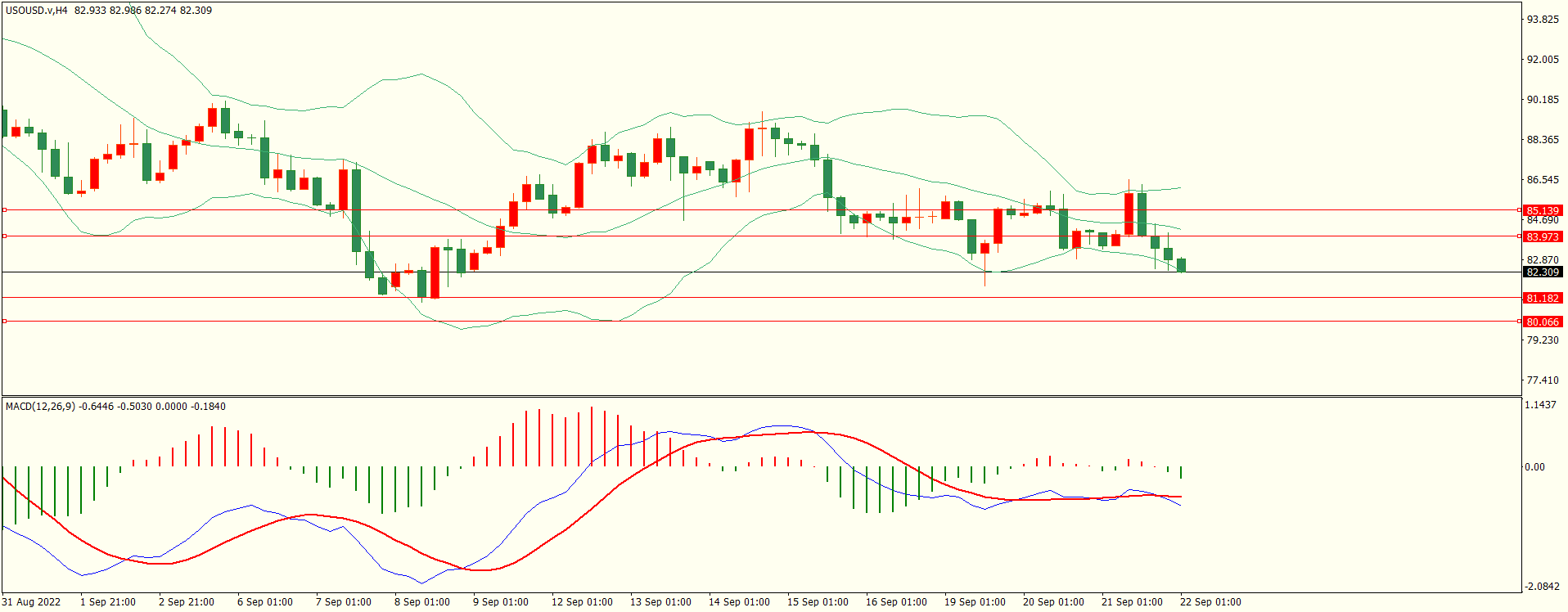Image resolution: width=1568 pixels, height=612 pixels.
Task: Grab the left handle of the 85.139 line
Action: click(4, 210)
